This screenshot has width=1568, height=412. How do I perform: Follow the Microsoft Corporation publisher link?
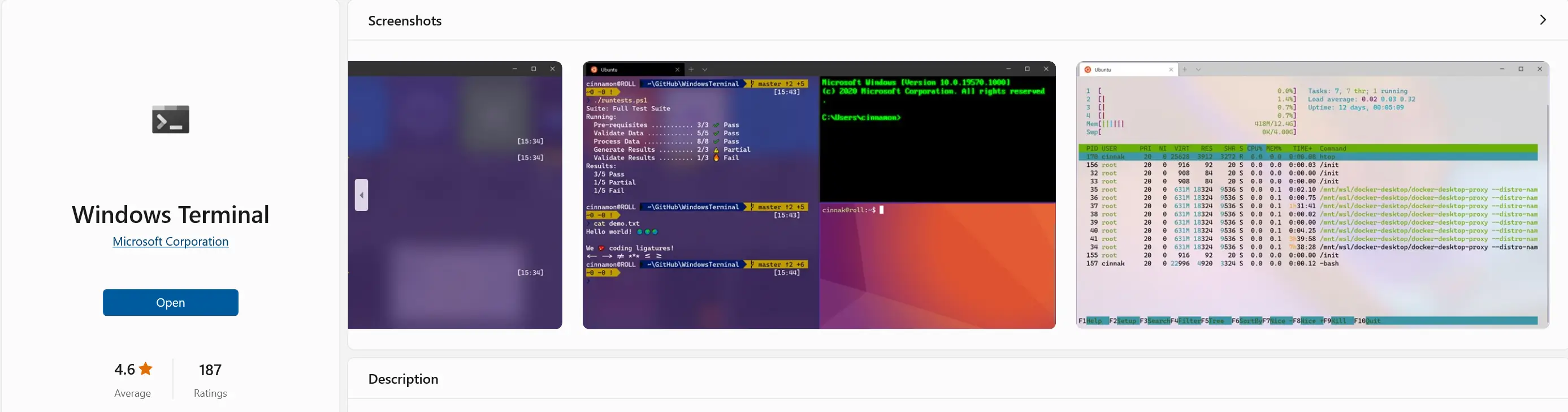(x=171, y=241)
